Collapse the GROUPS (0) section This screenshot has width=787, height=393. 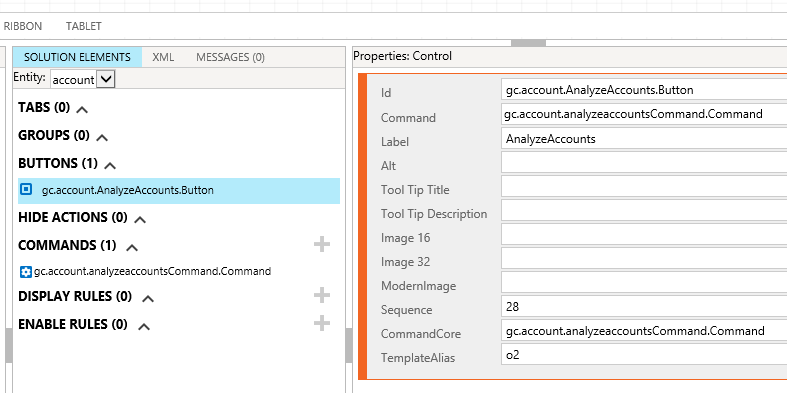(x=102, y=137)
